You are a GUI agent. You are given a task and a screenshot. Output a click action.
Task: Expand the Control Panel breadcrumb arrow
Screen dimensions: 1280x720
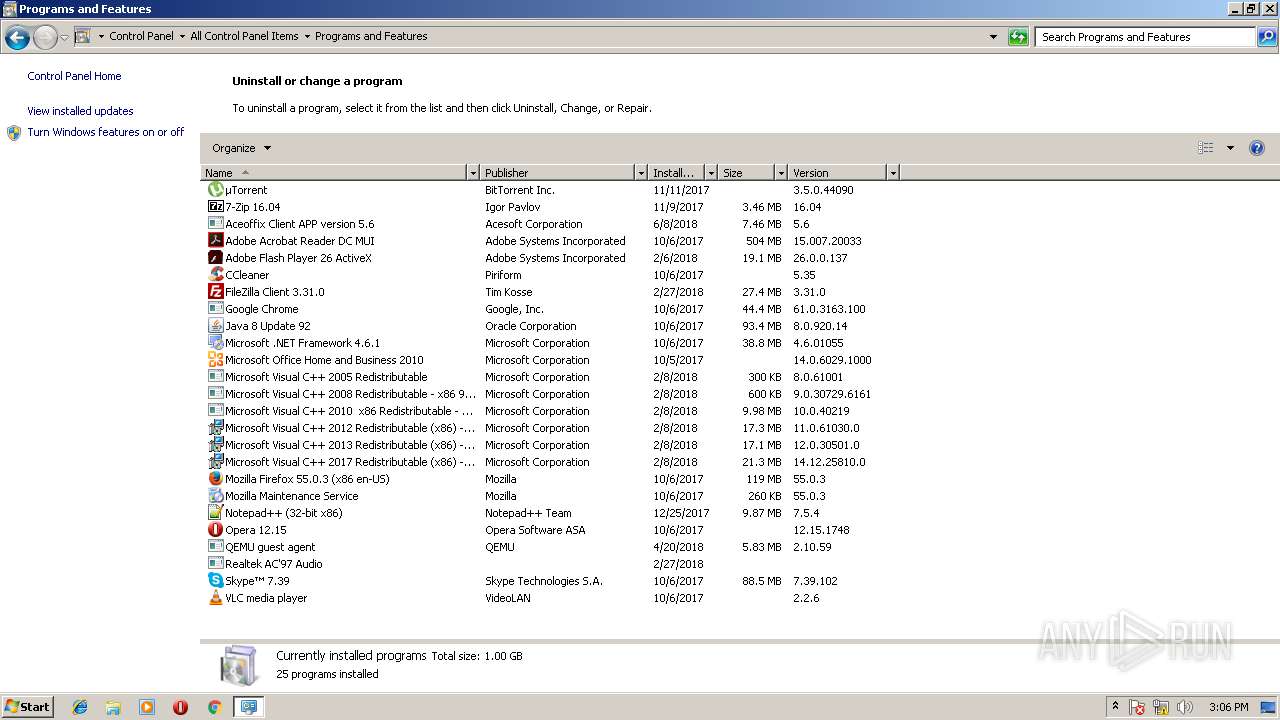point(182,37)
